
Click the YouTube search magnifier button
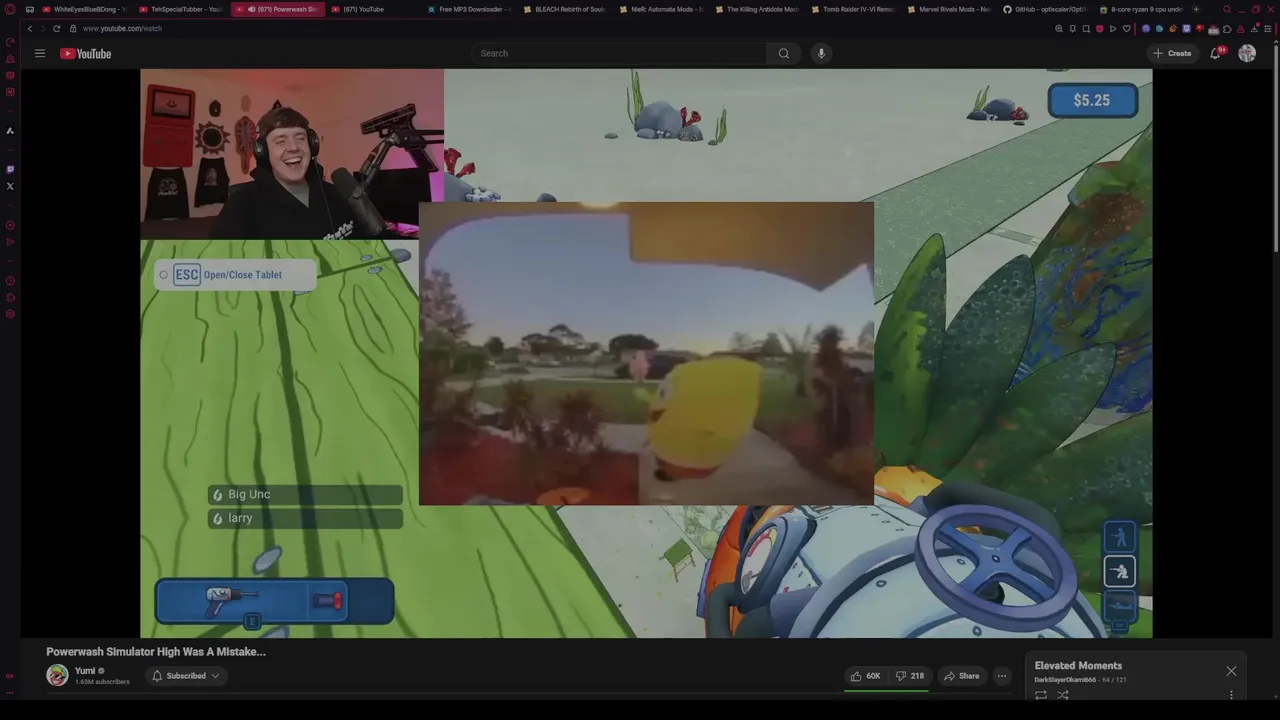tap(784, 53)
